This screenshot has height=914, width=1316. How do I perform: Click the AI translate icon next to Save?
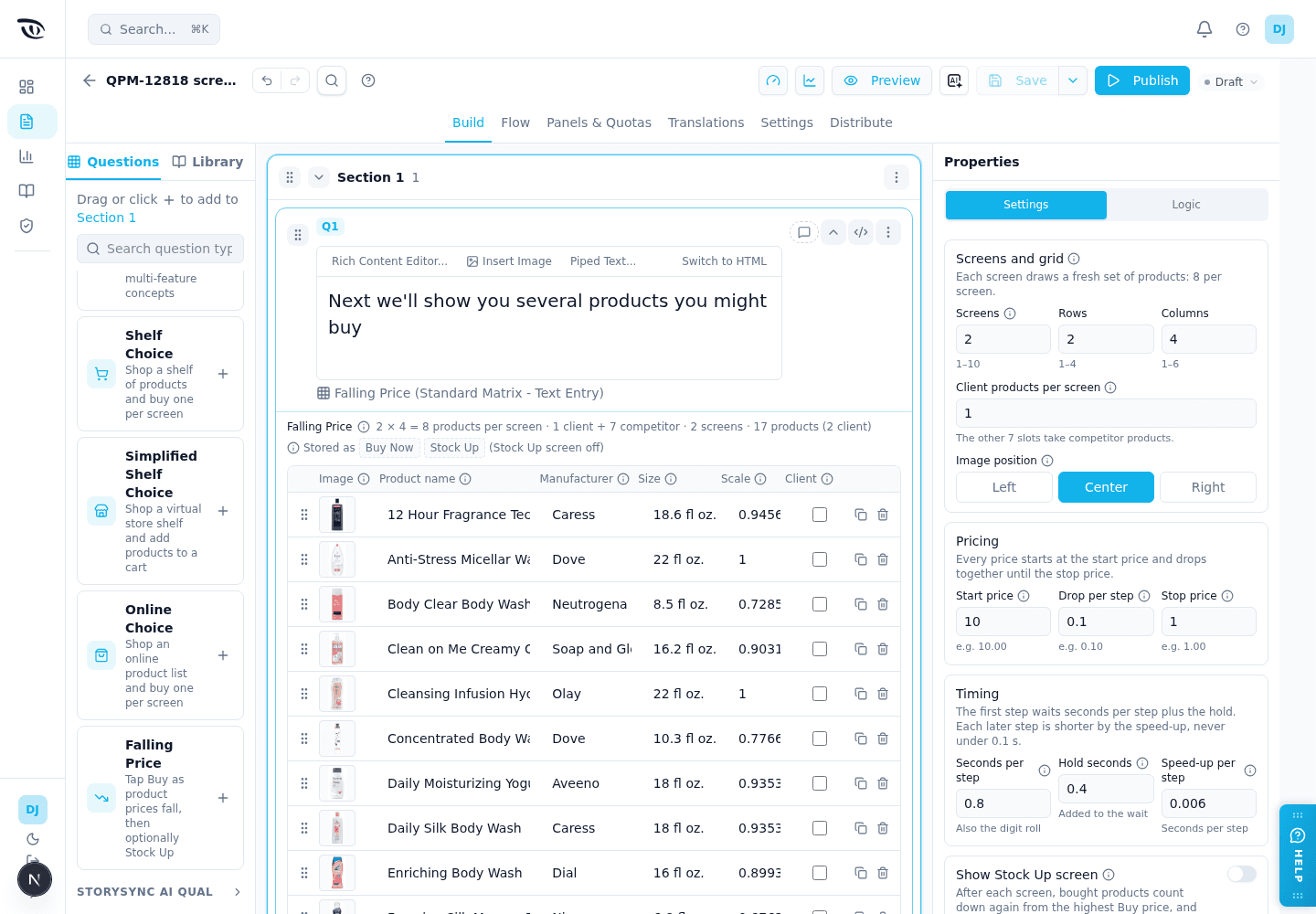[954, 80]
